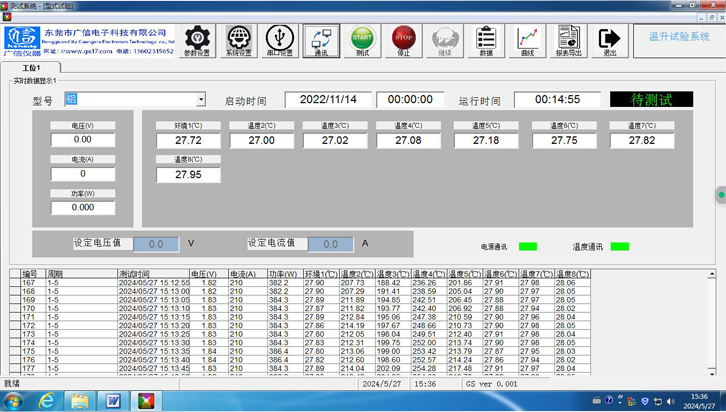Image resolution: width=726 pixels, height=412 pixels.
Task: Open the 串口设置 serial port settings
Action: [x=280, y=41]
